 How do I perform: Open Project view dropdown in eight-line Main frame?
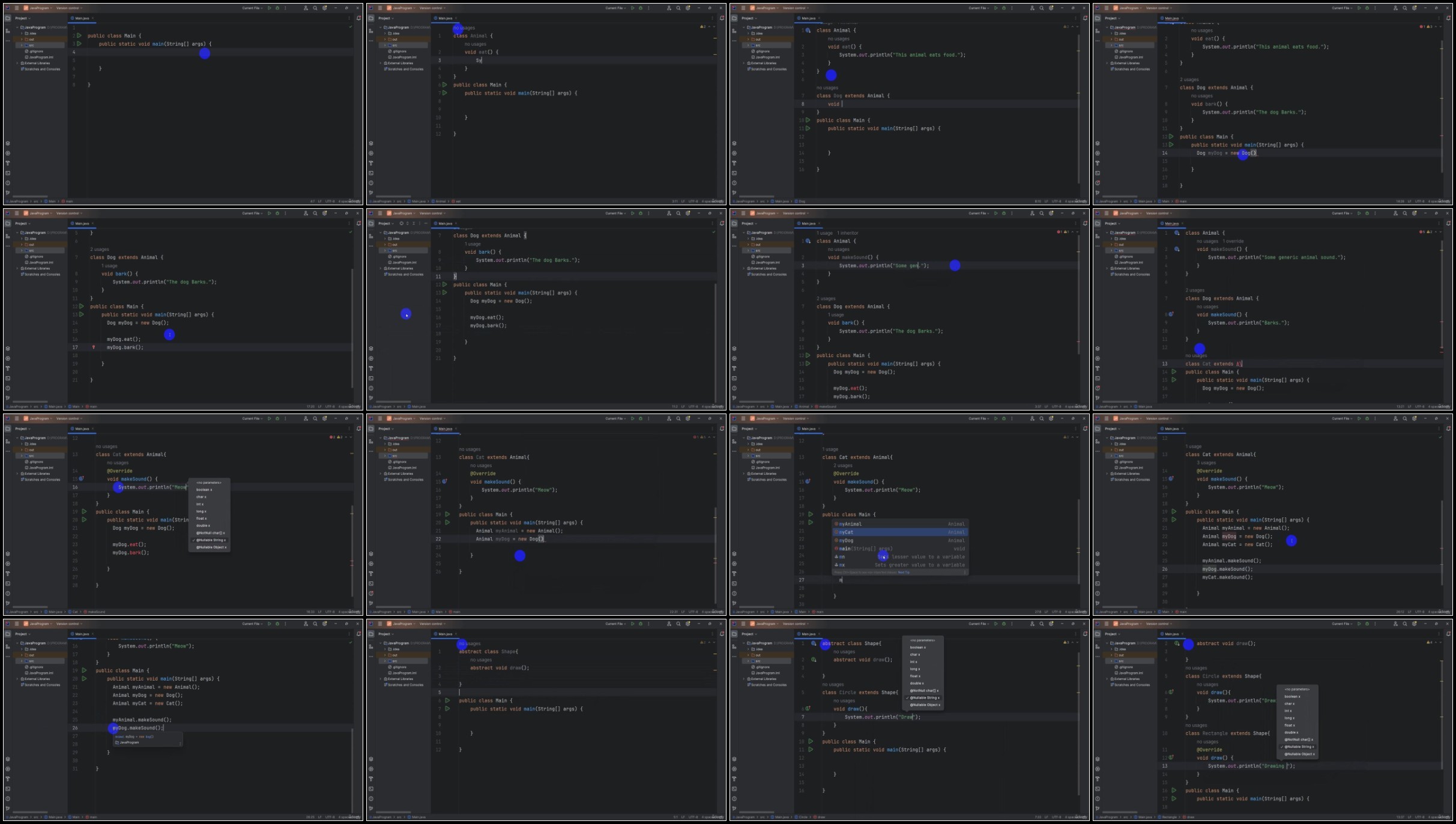pos(23,18)
